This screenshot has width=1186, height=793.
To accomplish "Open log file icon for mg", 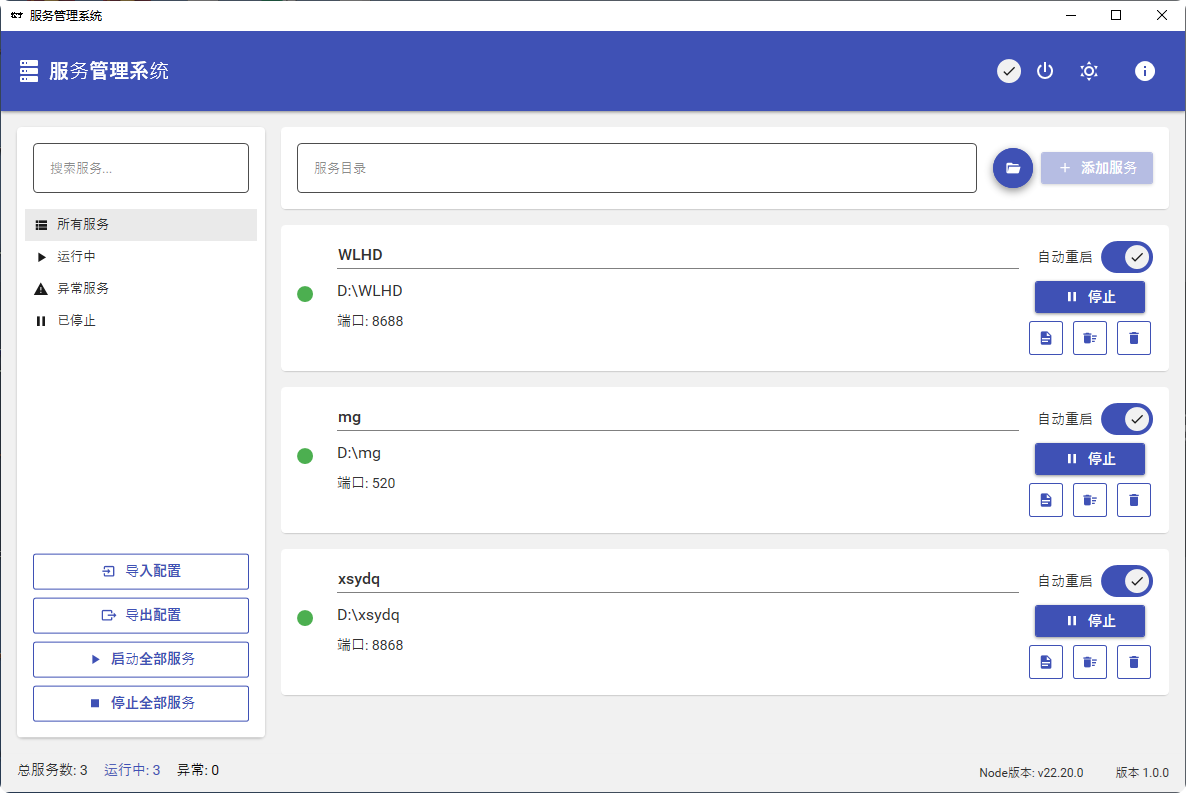I will [1046, 500].
